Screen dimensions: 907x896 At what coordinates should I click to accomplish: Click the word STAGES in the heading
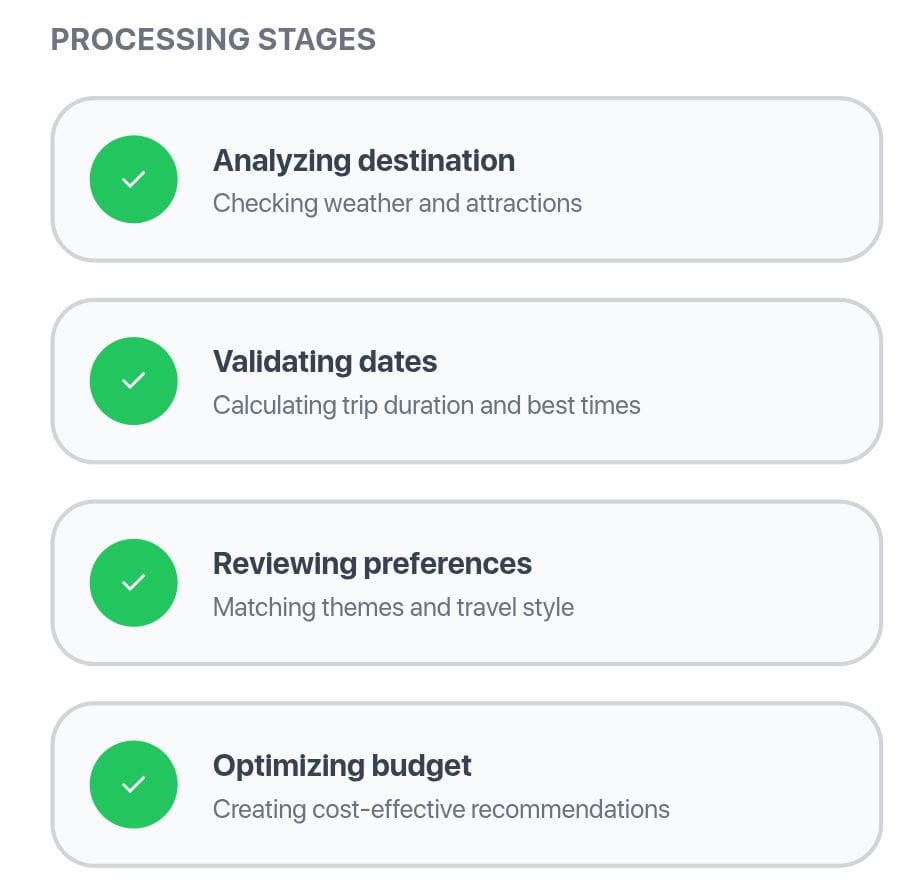(x=316, y=40)
